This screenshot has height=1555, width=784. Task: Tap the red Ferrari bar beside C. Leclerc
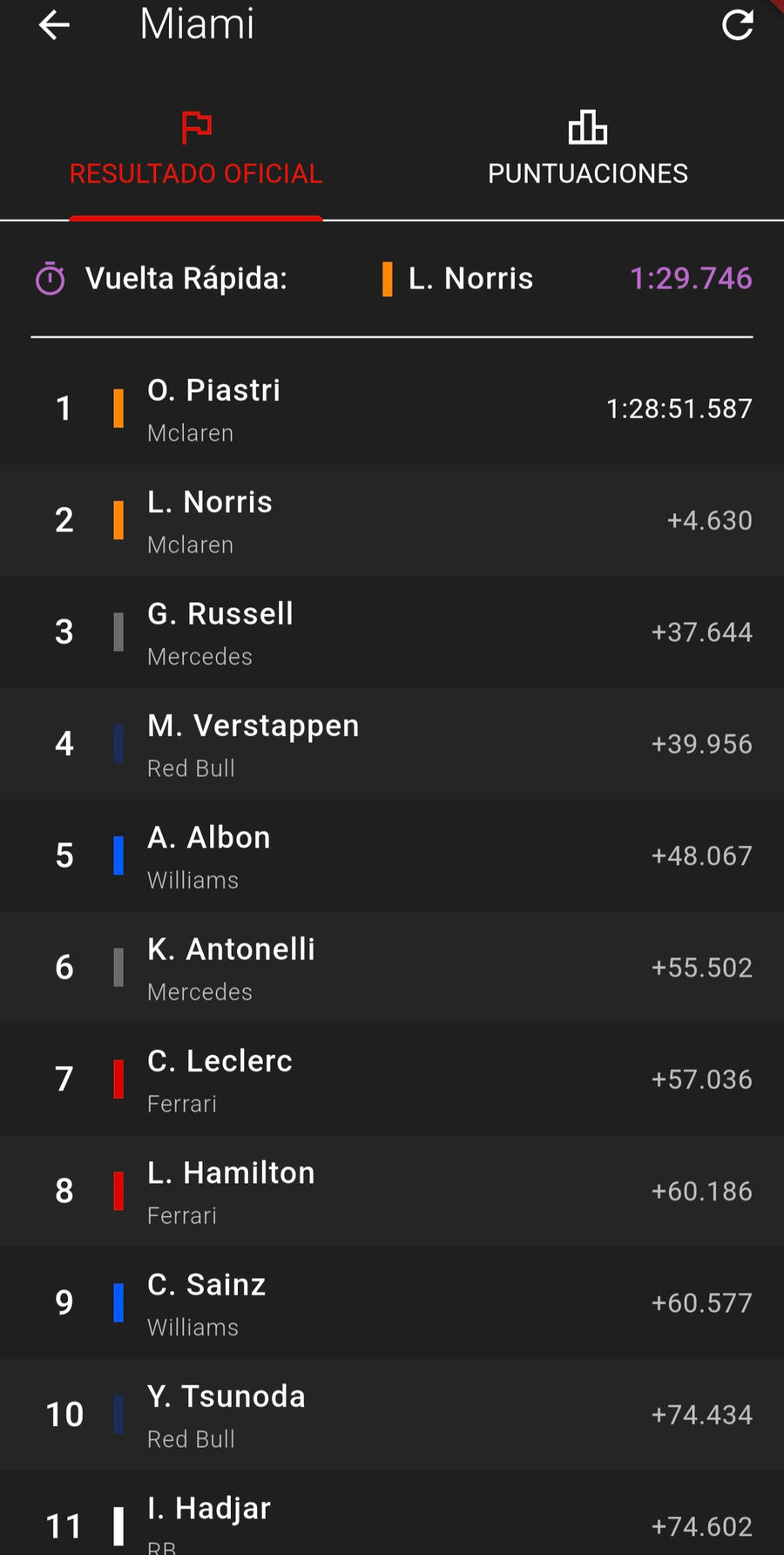point(118,1079)
